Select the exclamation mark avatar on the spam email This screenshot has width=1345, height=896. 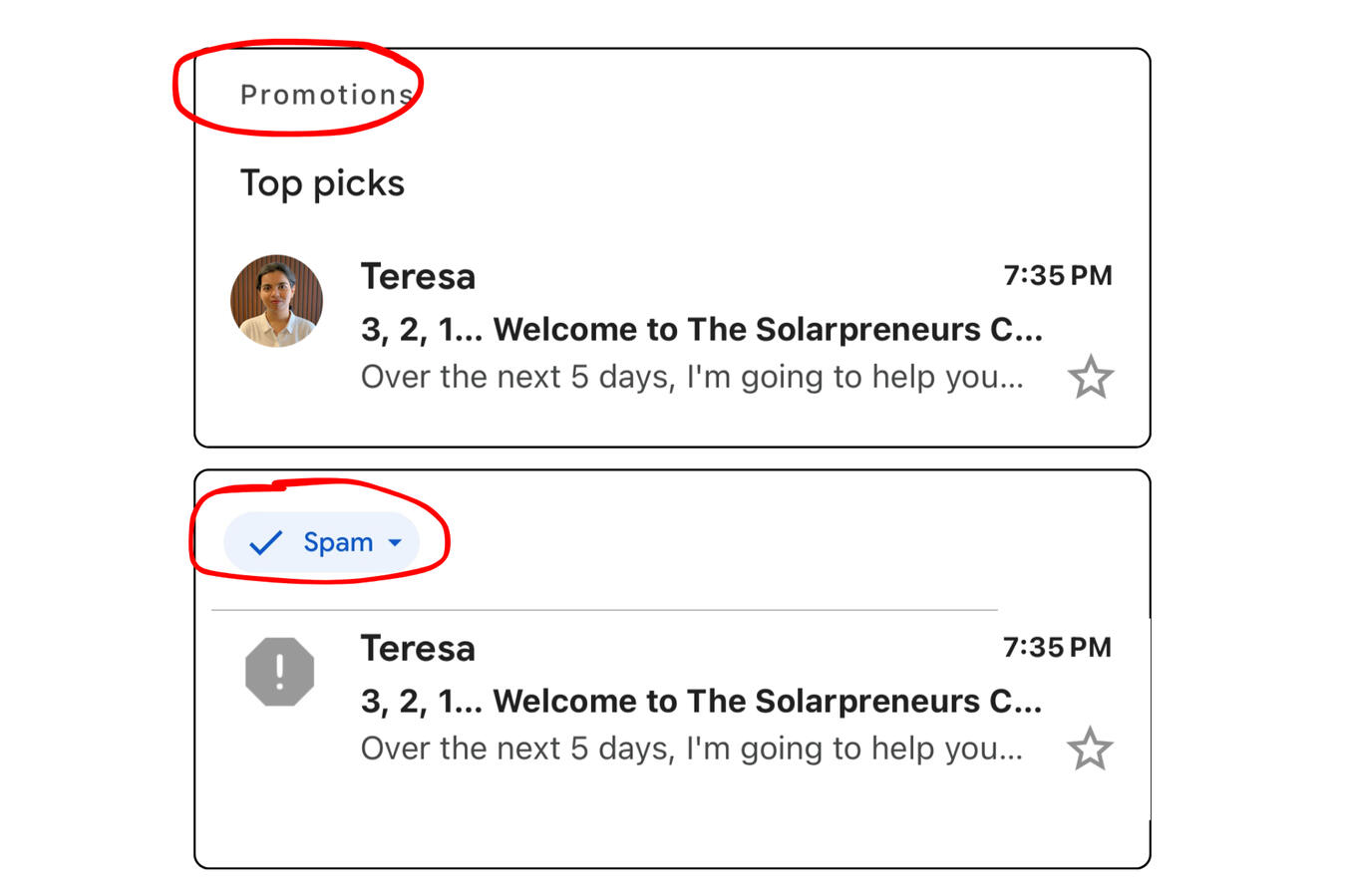[280, 671]
